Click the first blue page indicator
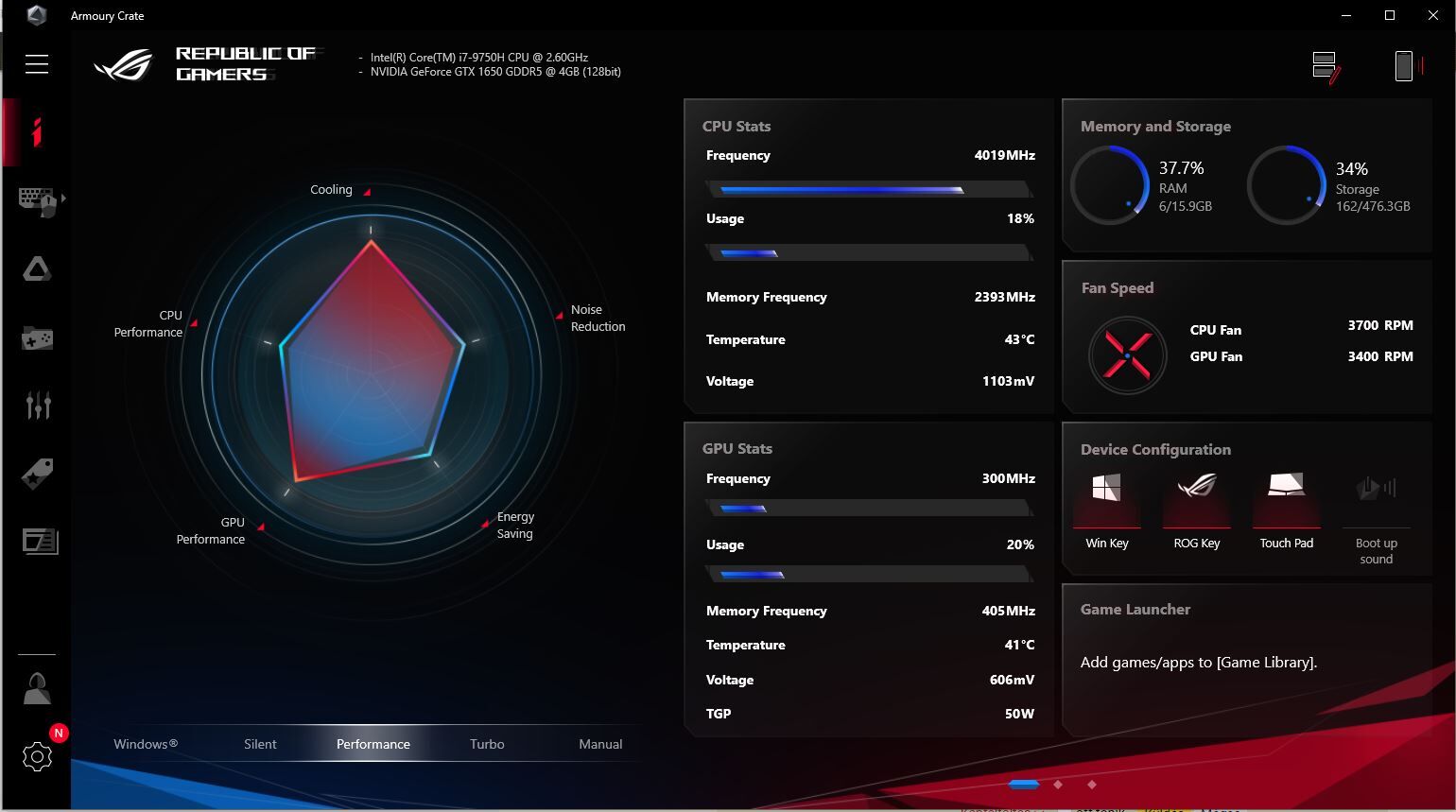 (1024, 785)
